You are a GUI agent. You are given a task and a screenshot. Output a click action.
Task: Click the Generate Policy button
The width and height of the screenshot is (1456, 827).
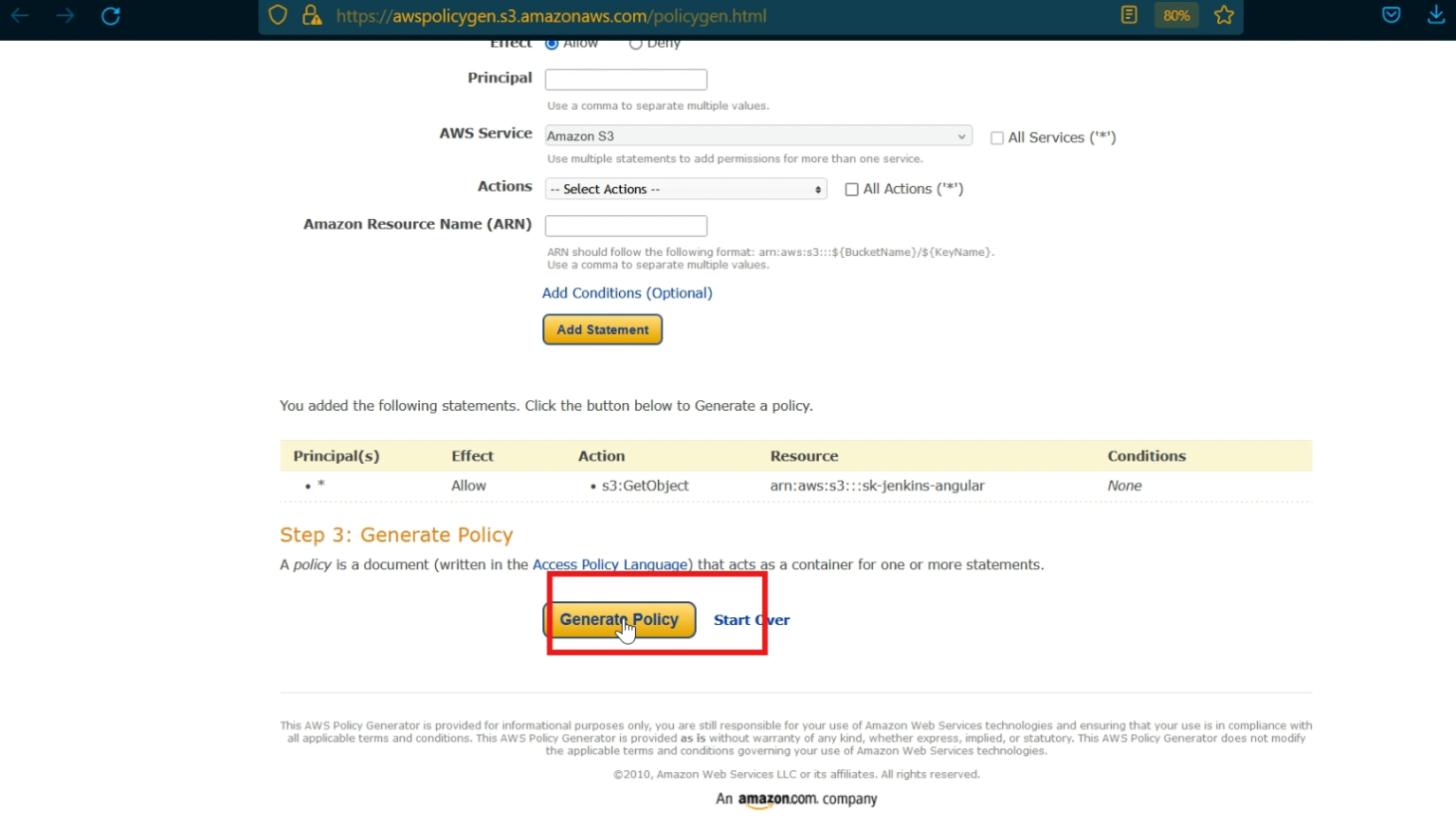point(619,619)
